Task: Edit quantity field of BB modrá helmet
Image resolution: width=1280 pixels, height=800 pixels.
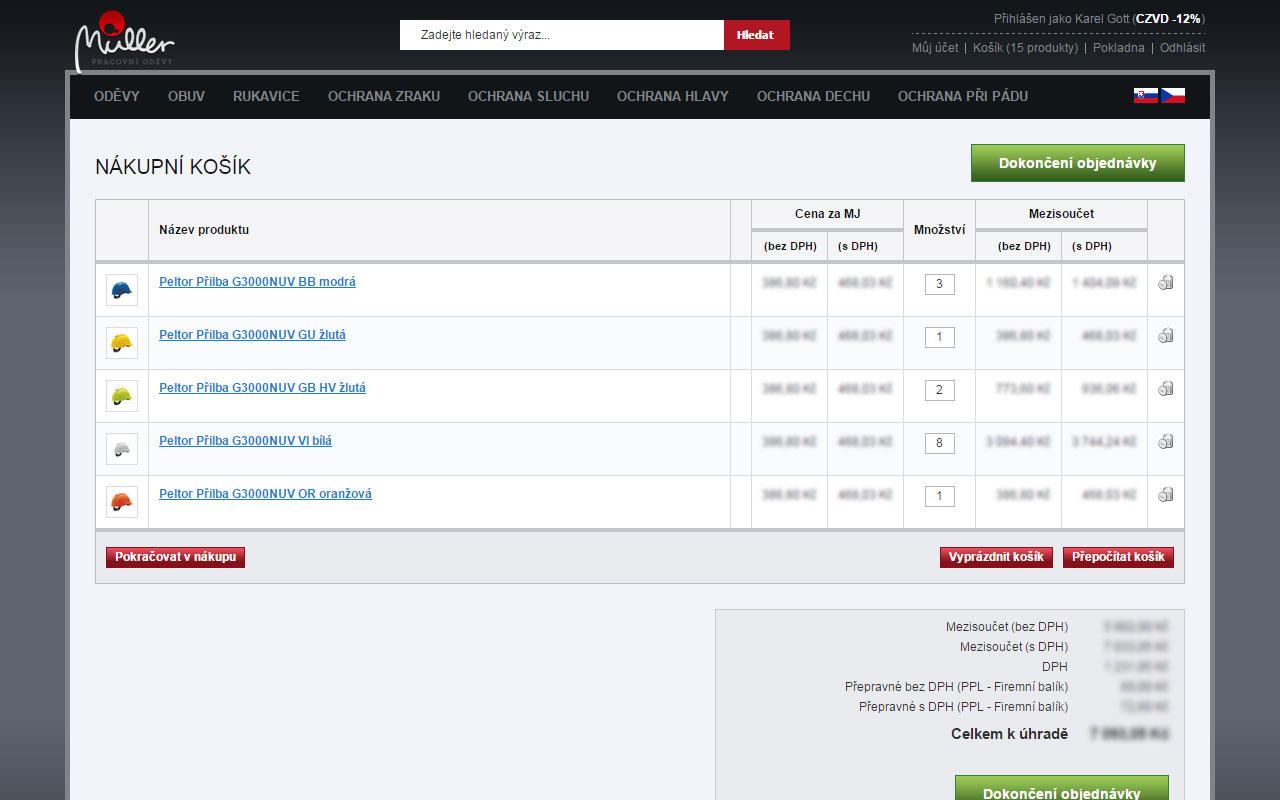Action: coord(939,284)
